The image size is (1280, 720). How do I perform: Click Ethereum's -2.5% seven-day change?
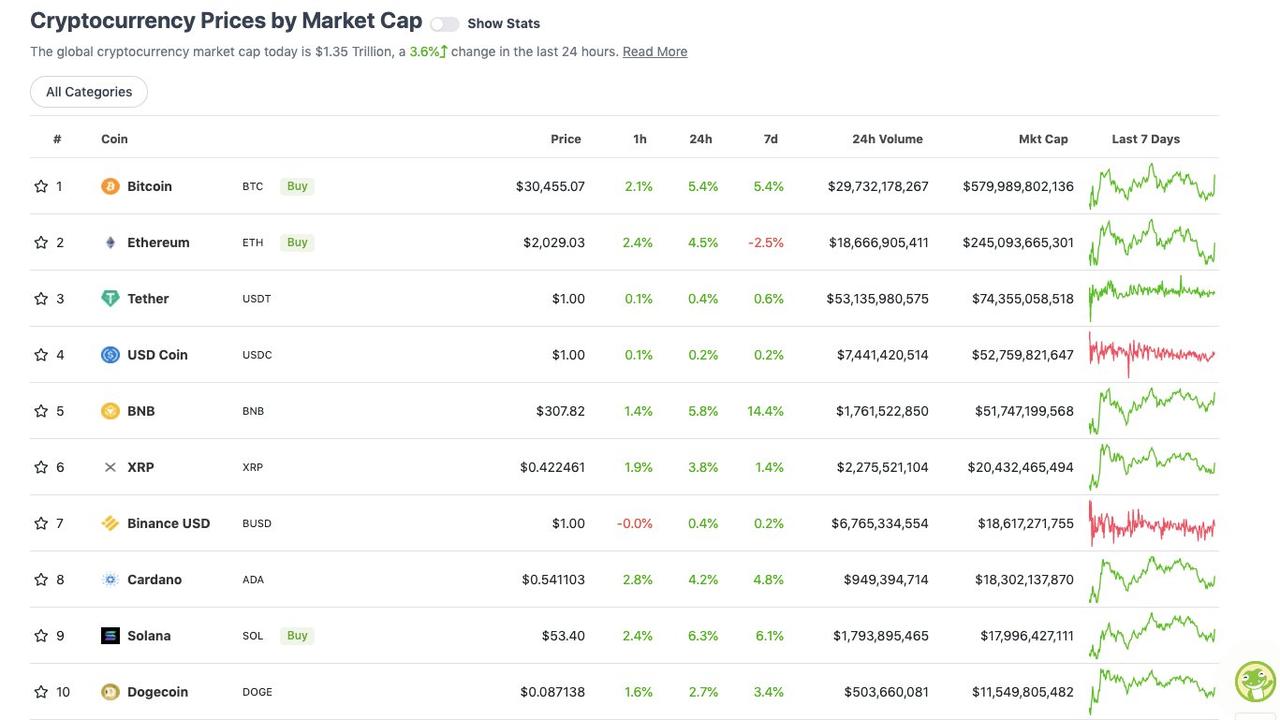coord(766,242)
